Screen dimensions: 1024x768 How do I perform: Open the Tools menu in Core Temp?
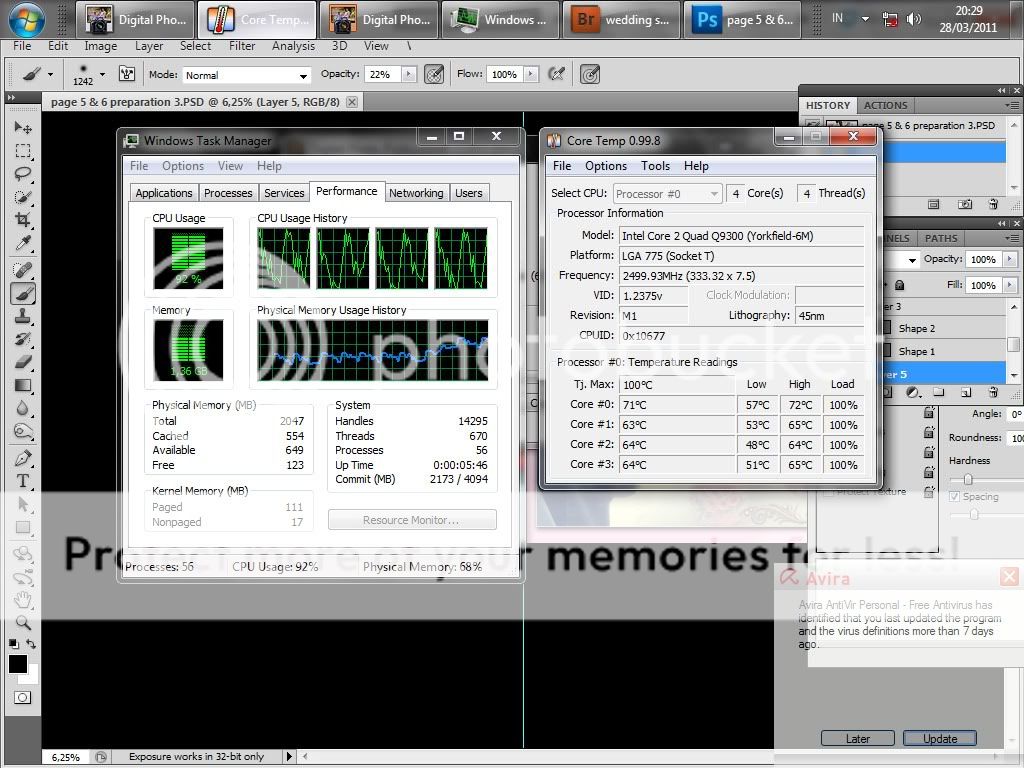point(656,166)
